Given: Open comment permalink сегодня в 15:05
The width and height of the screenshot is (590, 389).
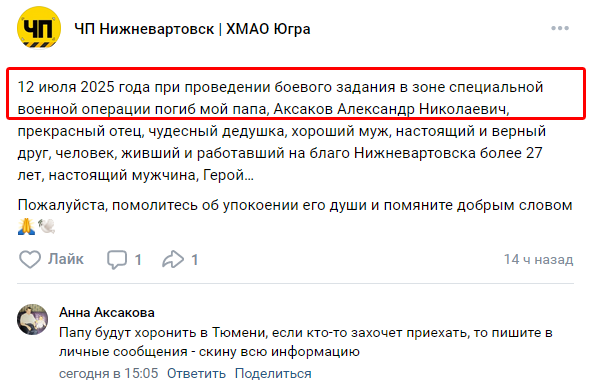Looking at the screenshot, I should pos(109,374).
